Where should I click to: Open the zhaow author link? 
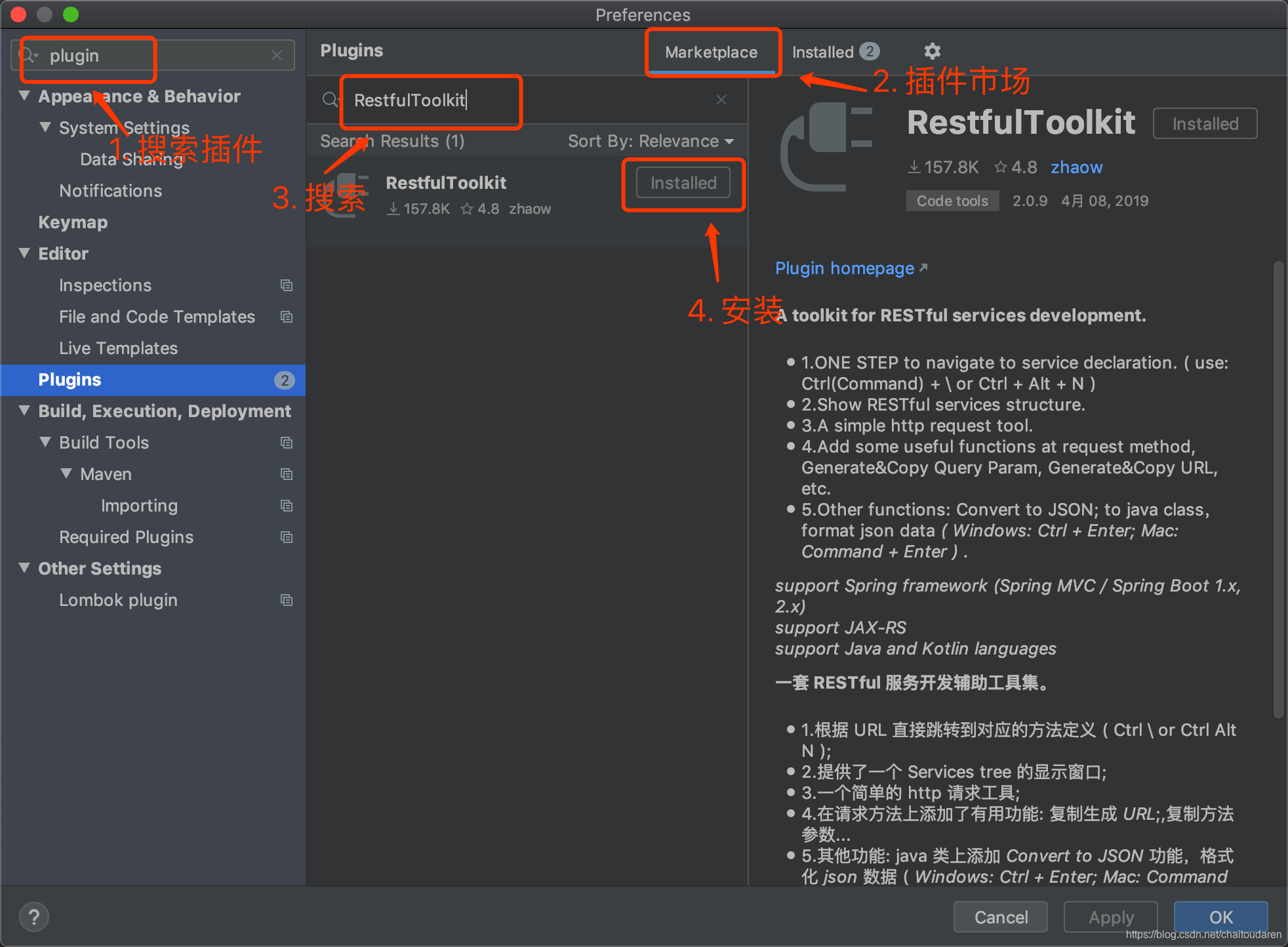1076,167
